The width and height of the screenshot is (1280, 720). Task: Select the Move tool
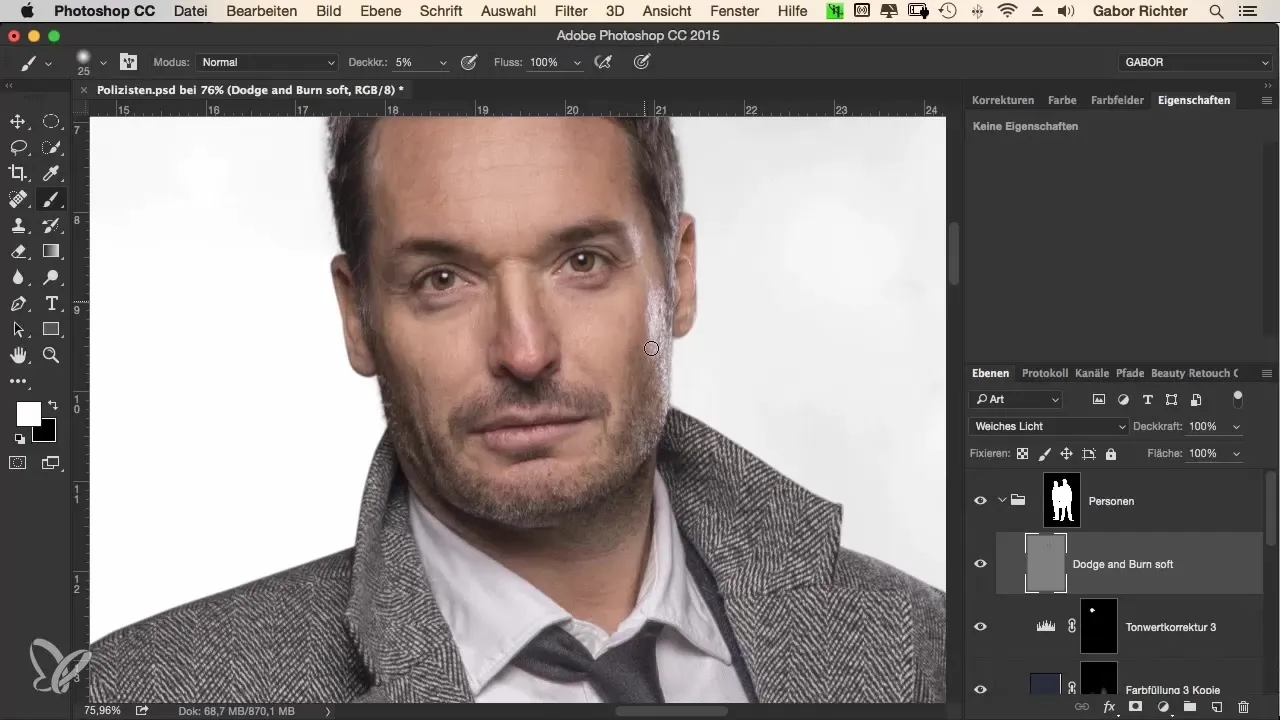pos(18,122)
